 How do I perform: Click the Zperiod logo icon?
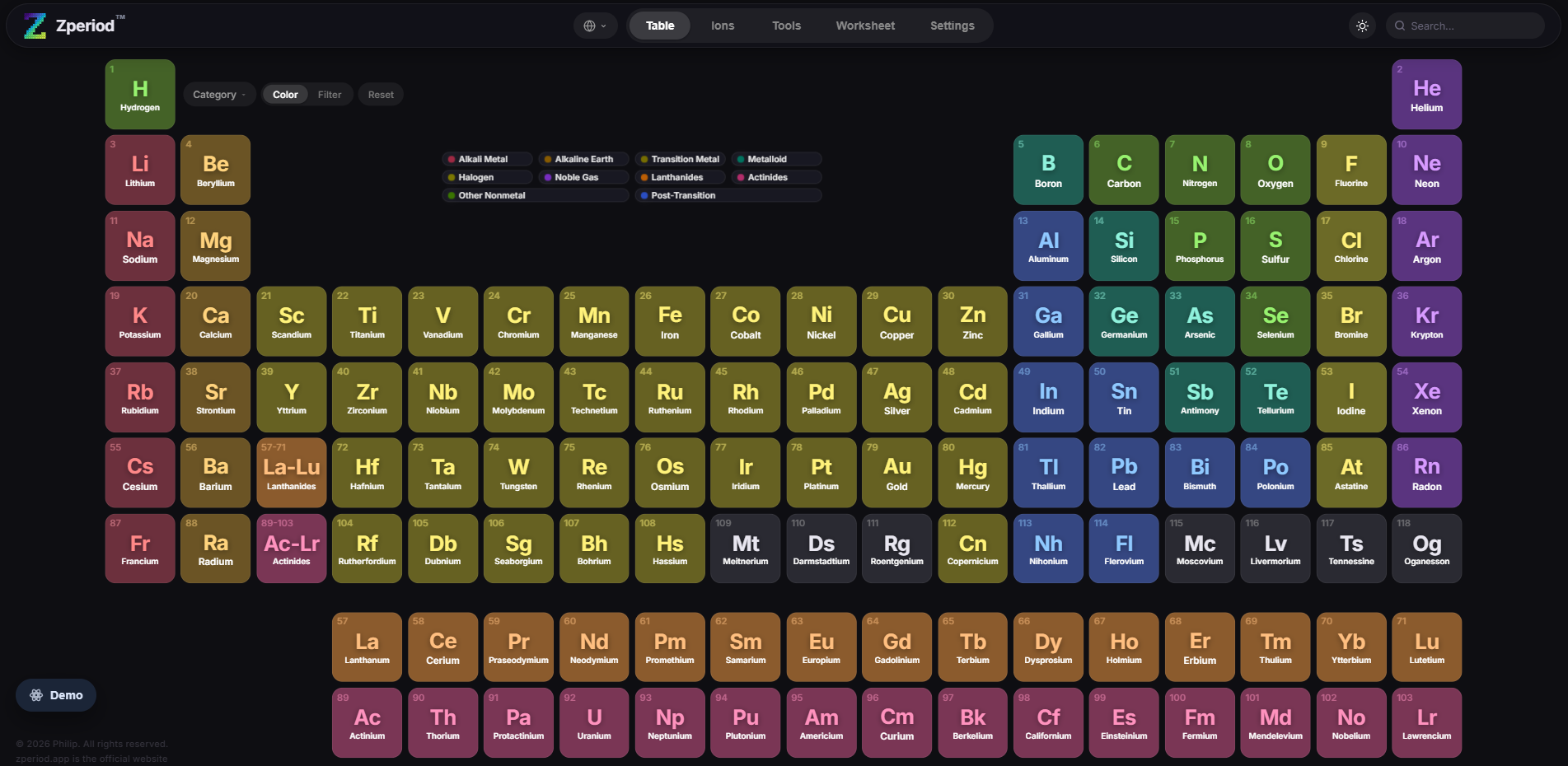coord(35,26)
